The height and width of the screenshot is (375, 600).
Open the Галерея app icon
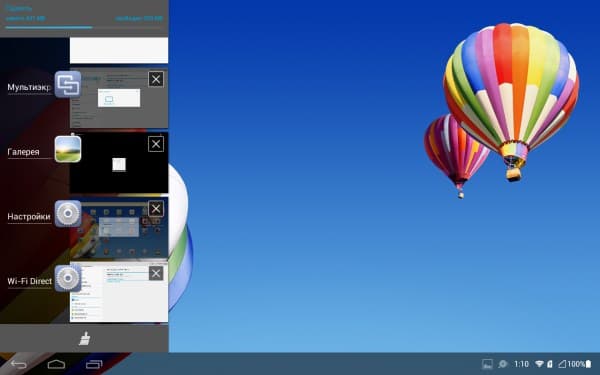pyautogui.click(x=68, y=149)
